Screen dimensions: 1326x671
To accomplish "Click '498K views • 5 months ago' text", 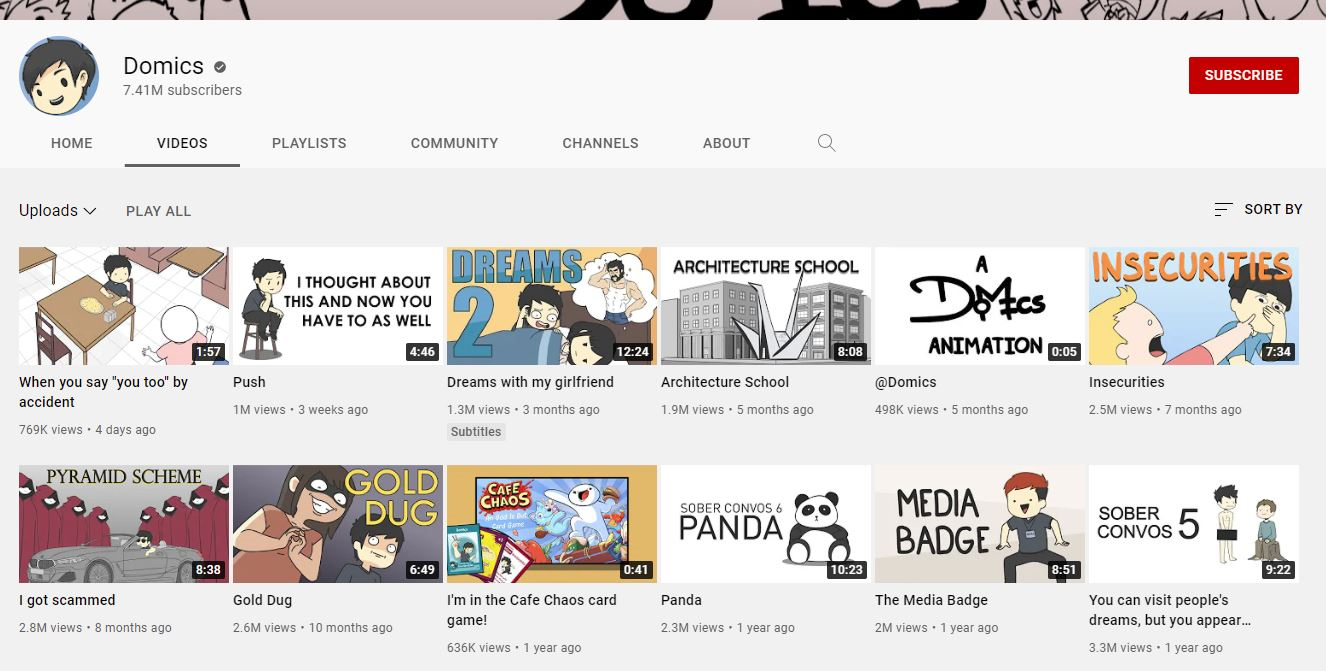I will [x=951, y=410].
